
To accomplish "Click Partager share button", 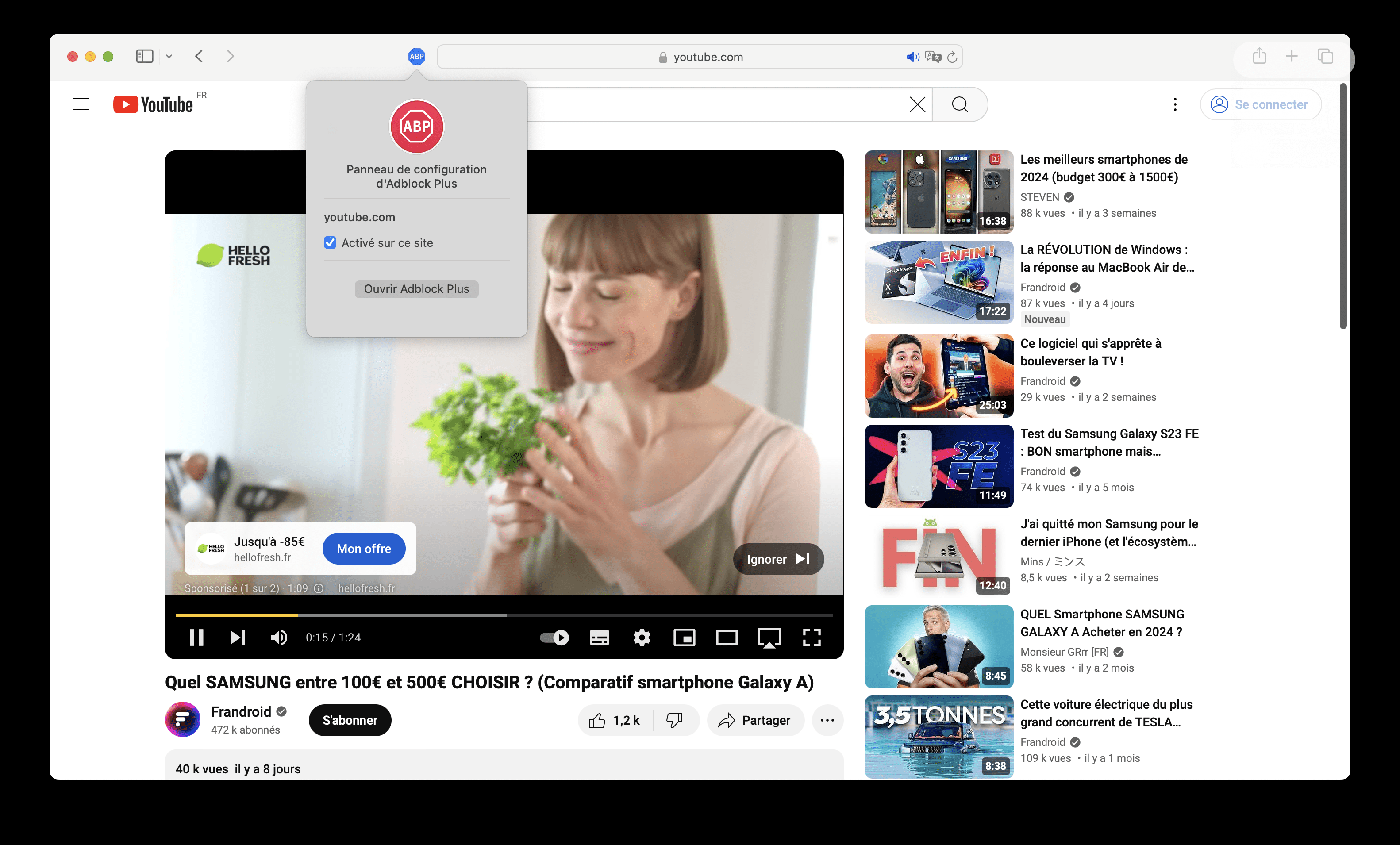I will (x=755, y=720).
